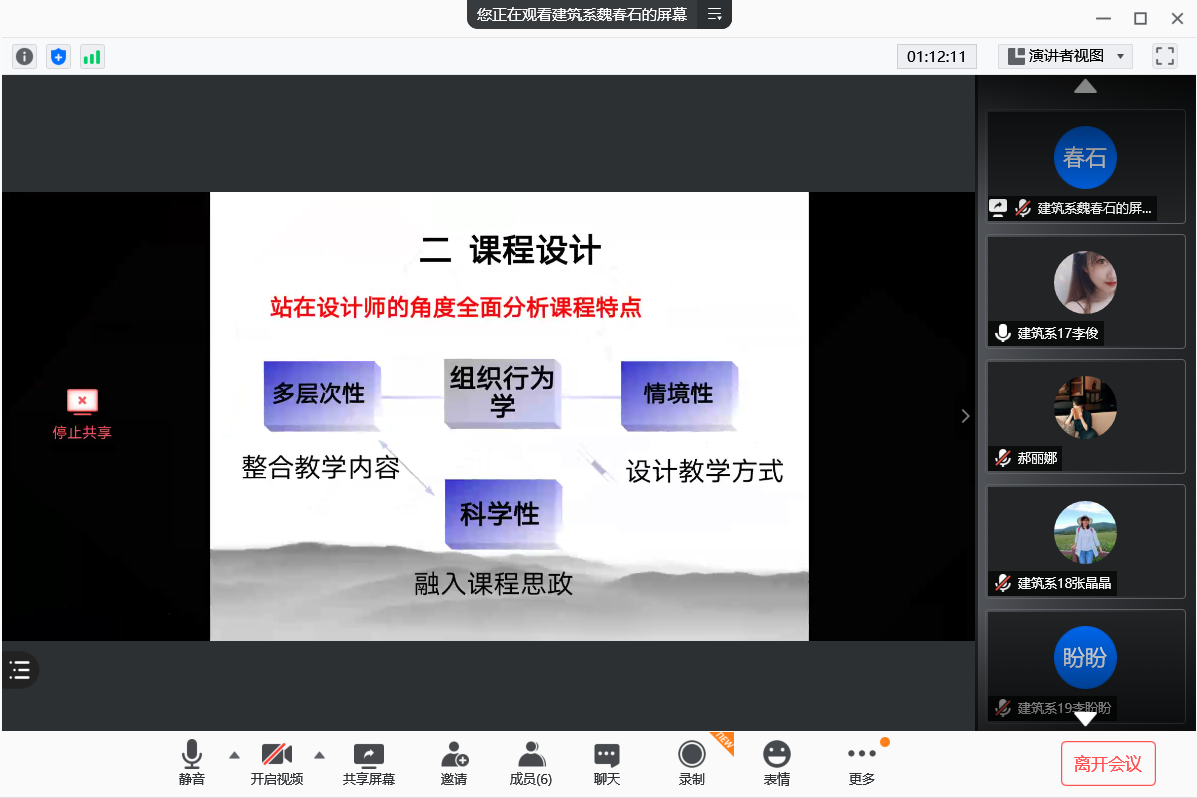Expand audio options arrow beside 静音
The image size is (1197, 798).
point(234,755)
